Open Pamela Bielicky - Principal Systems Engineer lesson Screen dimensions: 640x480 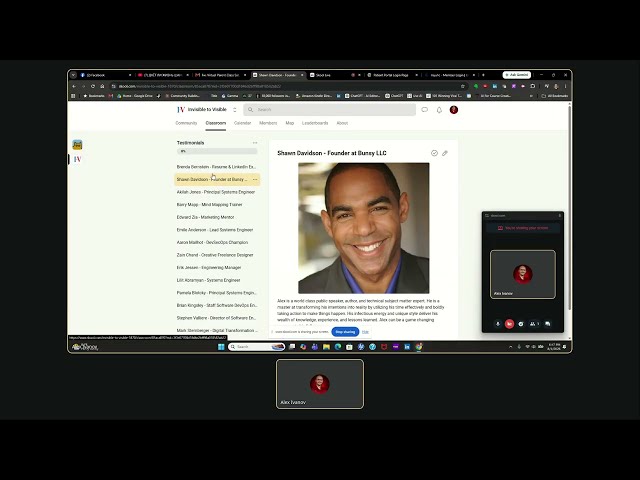click(216, 293)
